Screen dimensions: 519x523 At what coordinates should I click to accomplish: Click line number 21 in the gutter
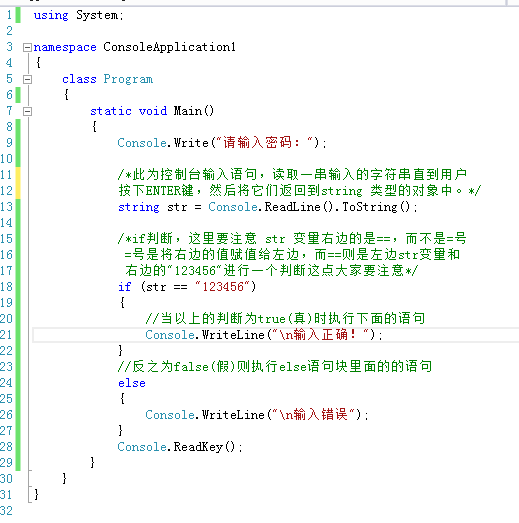pos(6,335)
